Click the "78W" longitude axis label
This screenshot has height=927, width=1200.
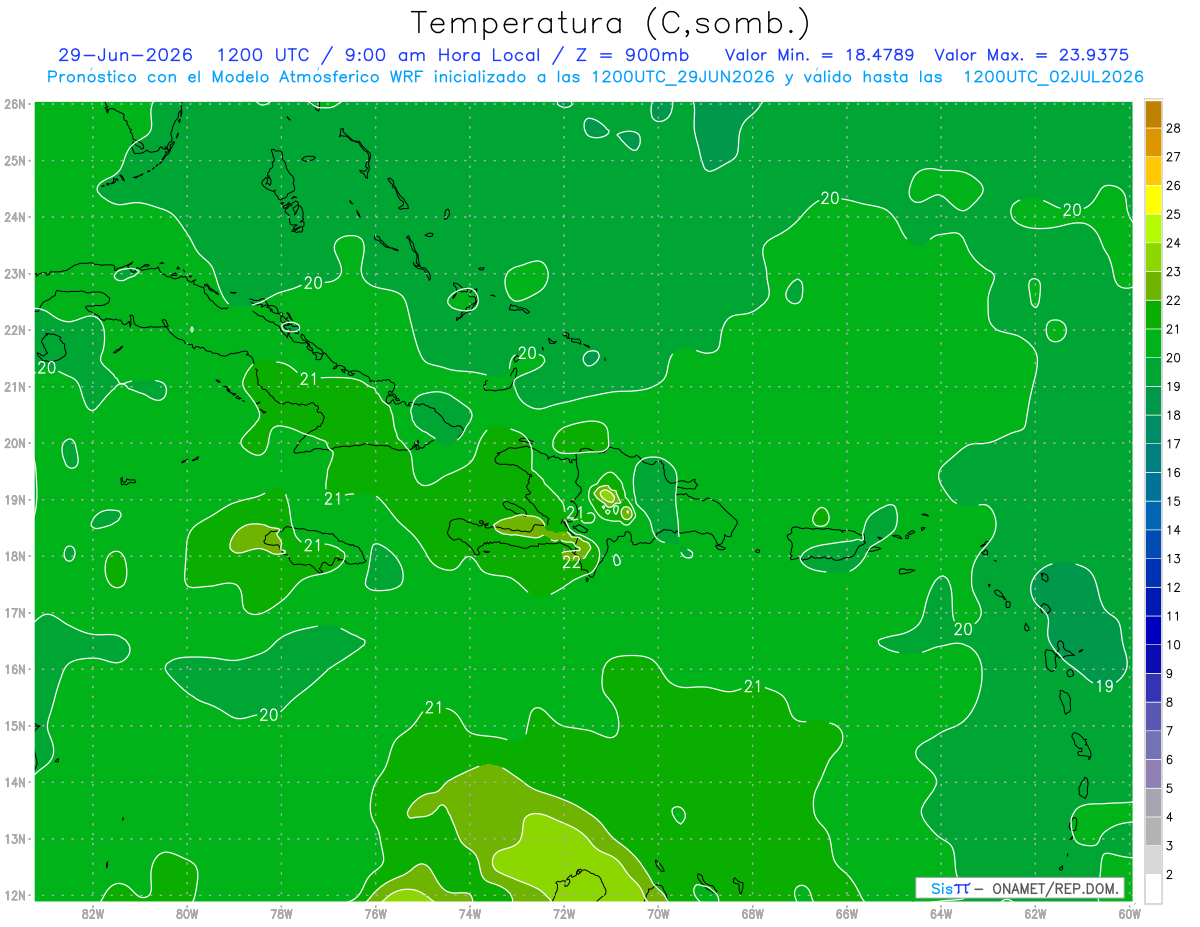281,913
